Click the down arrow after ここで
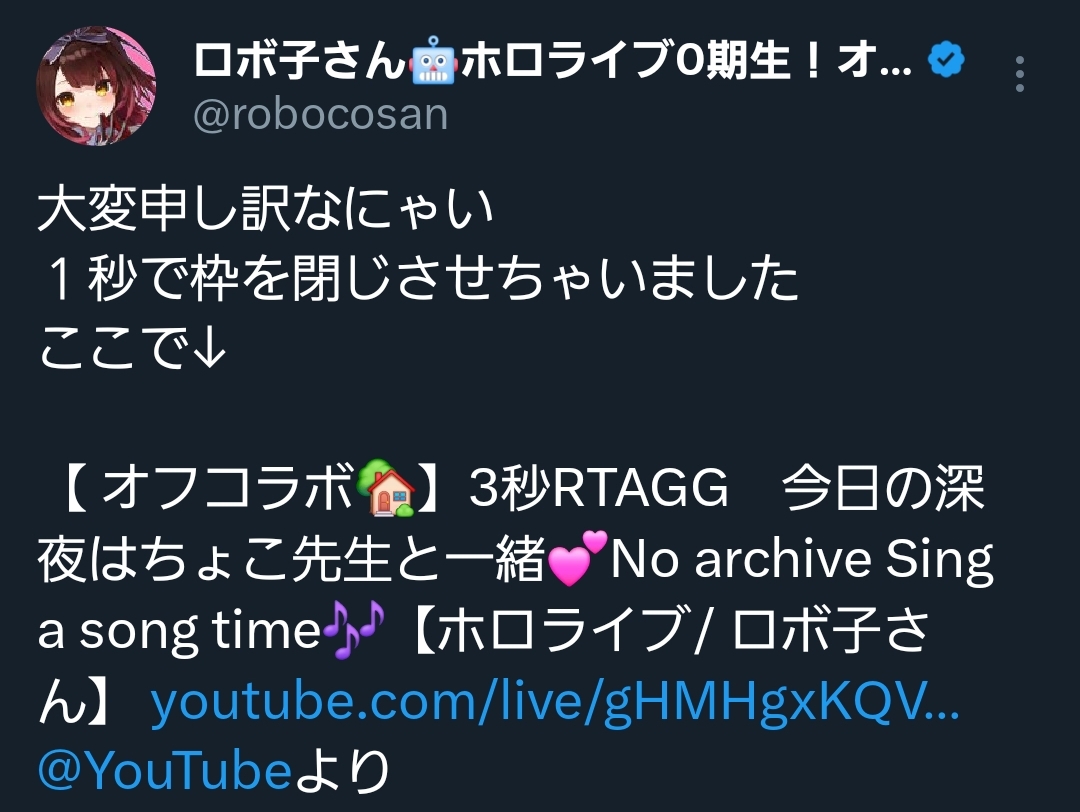1080x812 pixels. tap(209, 349)
